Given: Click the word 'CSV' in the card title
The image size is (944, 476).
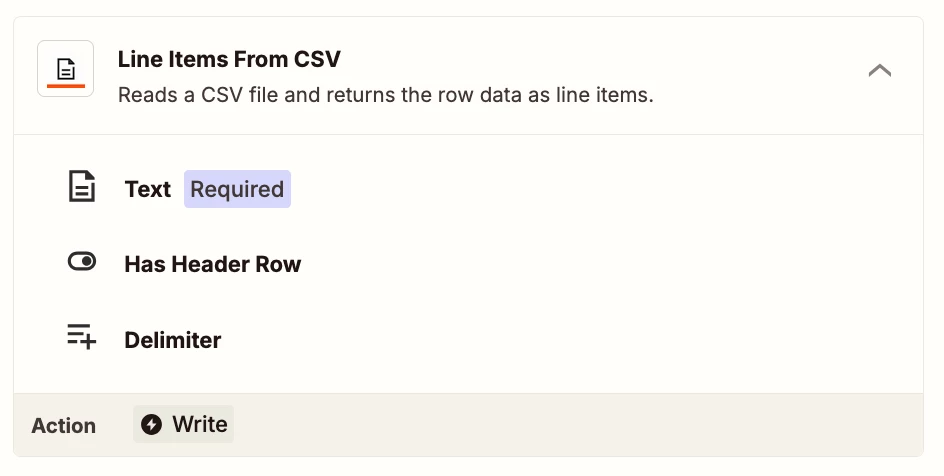Looking at the screenshot, I should [317, 59].
